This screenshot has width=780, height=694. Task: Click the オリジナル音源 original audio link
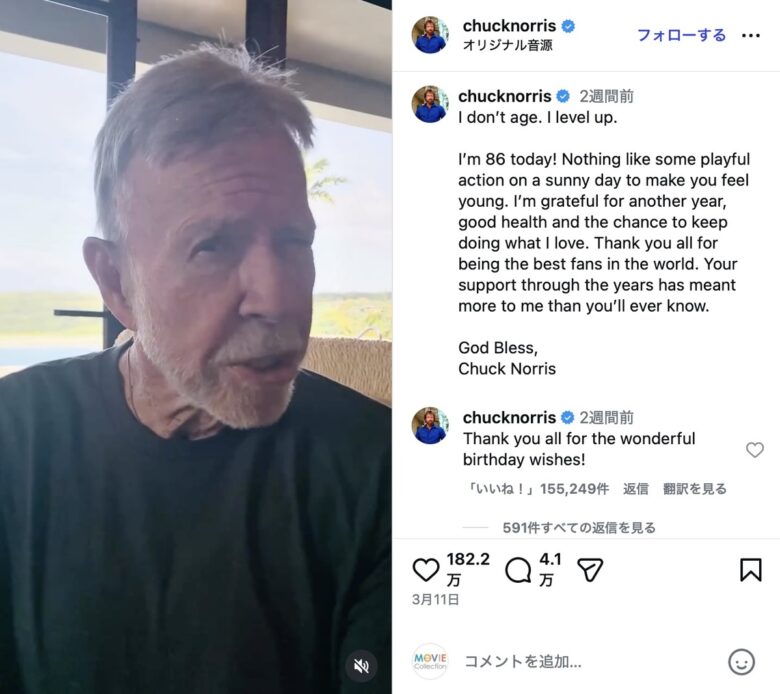coord(507,45)
